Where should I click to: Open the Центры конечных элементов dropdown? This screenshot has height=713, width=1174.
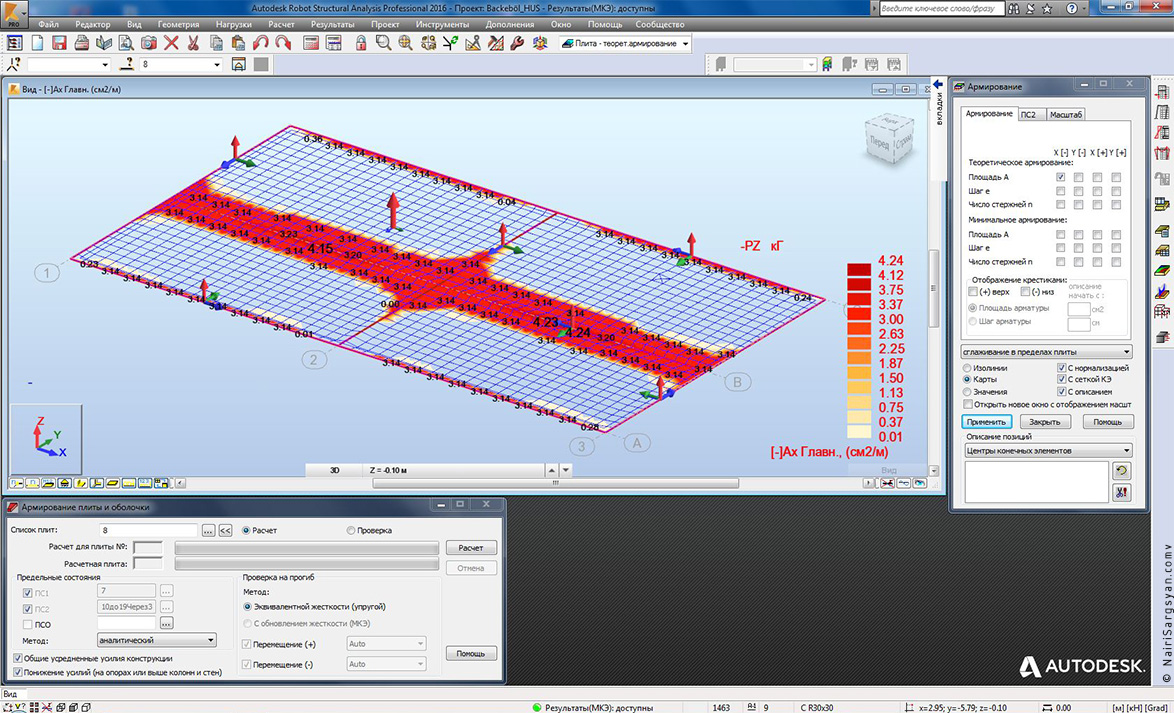coord(1048,450)
